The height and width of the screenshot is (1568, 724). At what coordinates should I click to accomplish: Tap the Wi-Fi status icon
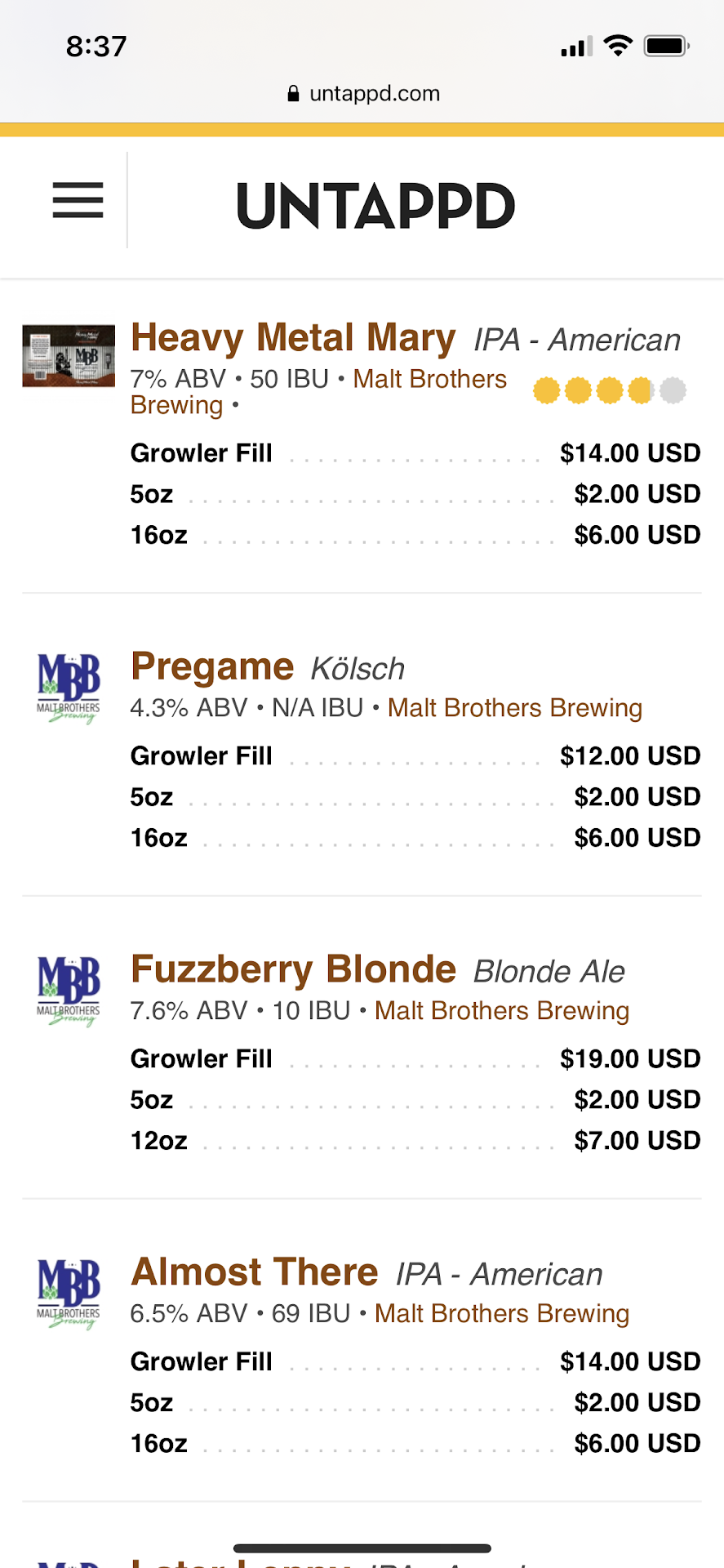[x=618, y=46]
